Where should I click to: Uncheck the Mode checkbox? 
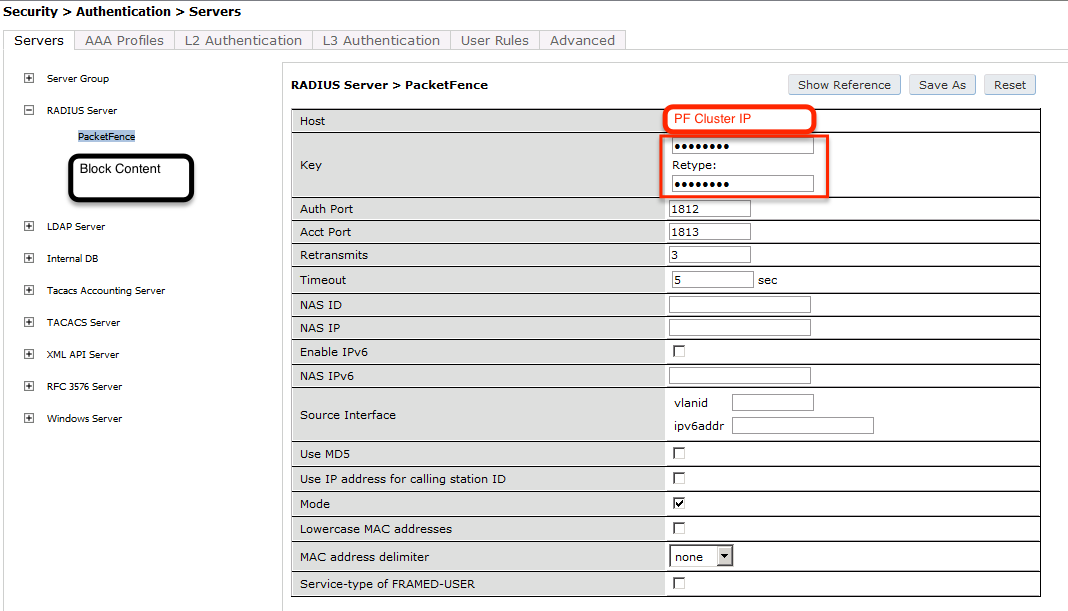678,503
